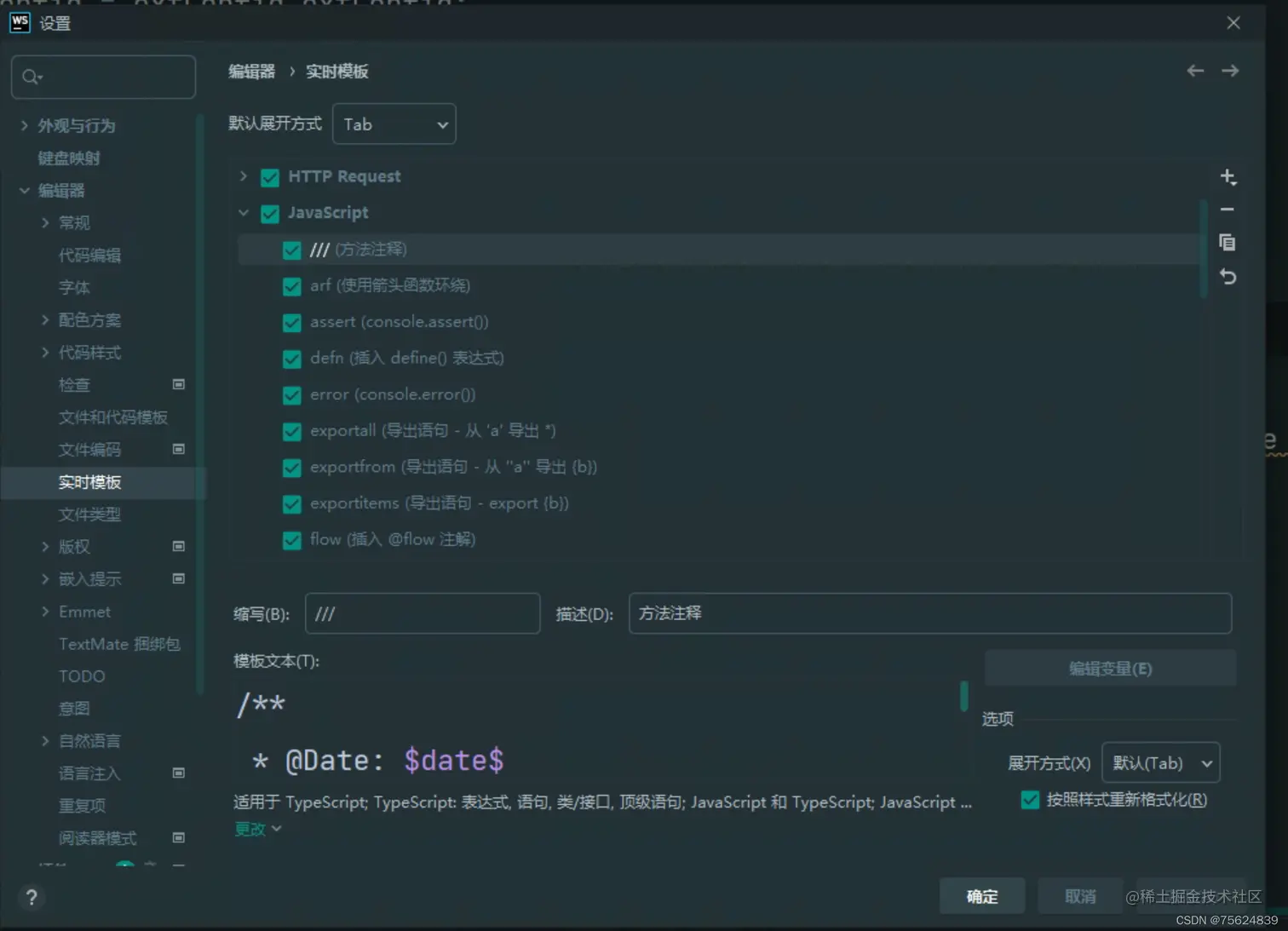Expand the 配色方案 settings node
This screenshot has width=1288, height=931.
[45, 319]
